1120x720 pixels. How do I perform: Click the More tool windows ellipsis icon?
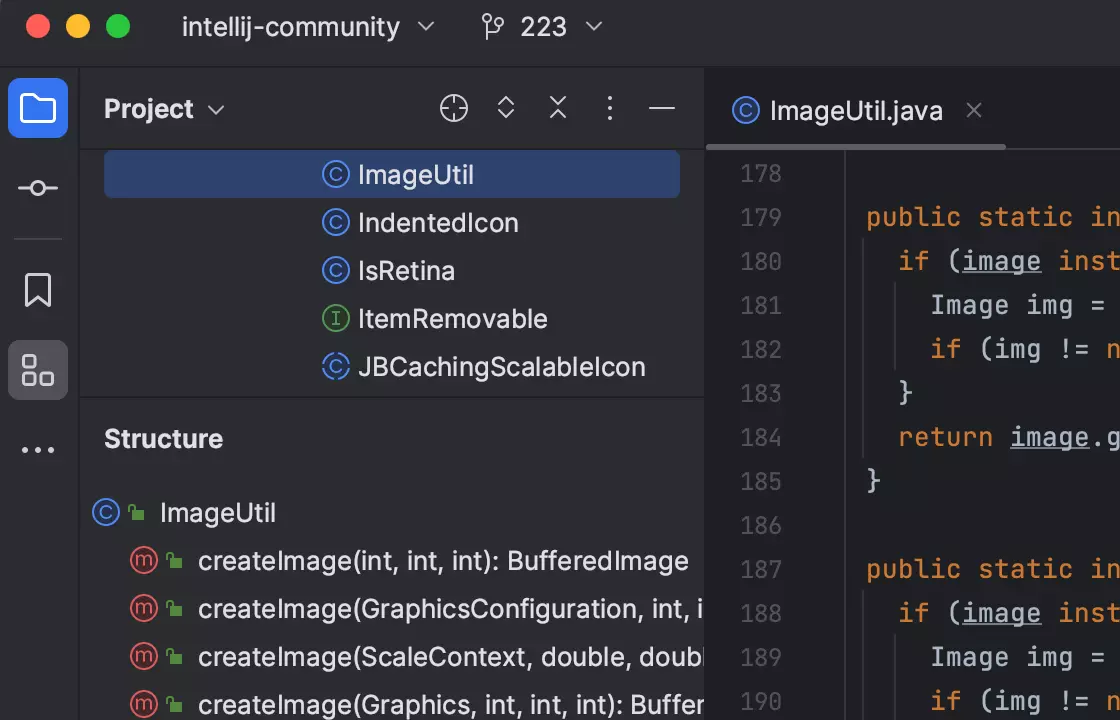[37, 449]
